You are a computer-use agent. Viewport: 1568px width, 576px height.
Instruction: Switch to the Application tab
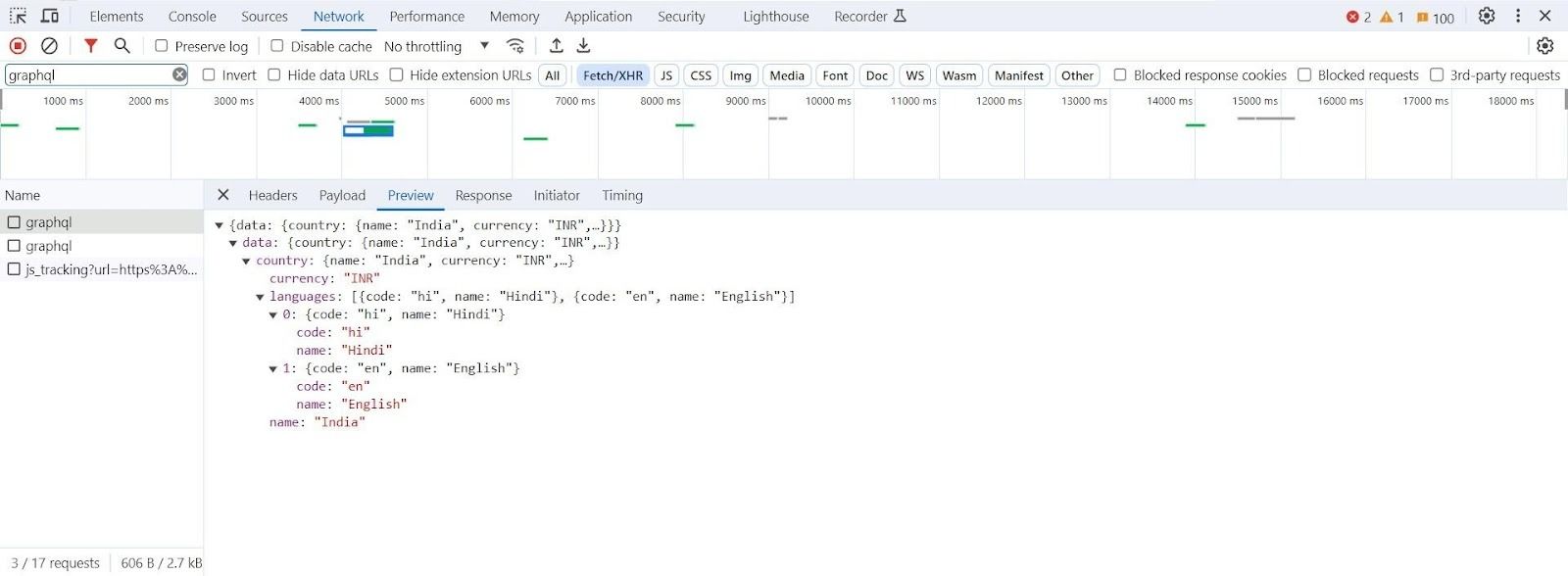pyautogui.click(x=599, y=17)
